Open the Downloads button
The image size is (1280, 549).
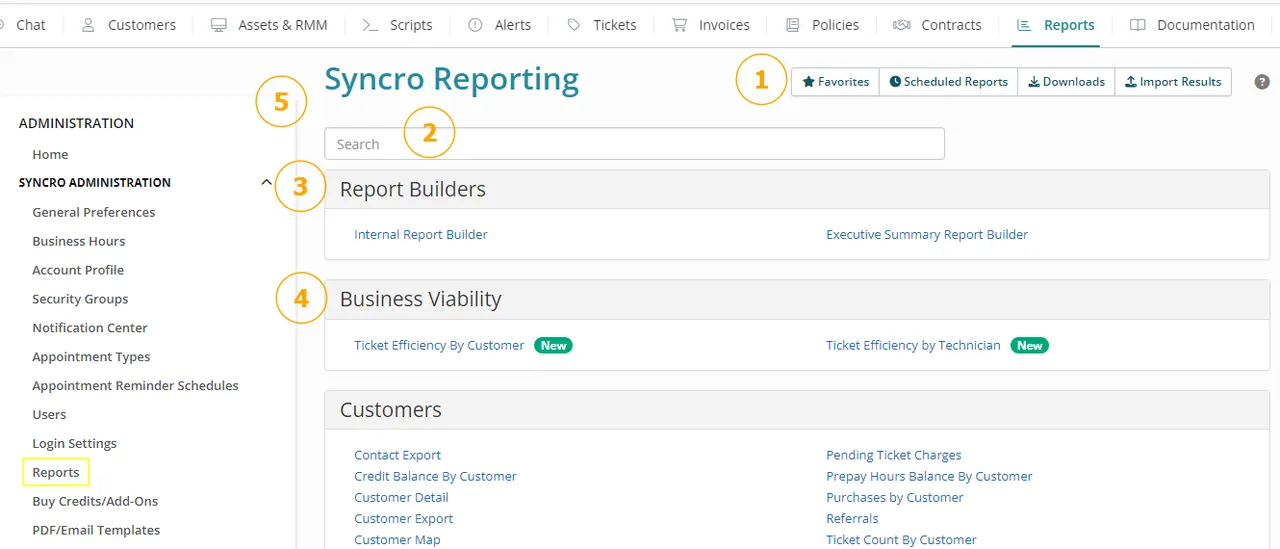(x=1066, y=82)
